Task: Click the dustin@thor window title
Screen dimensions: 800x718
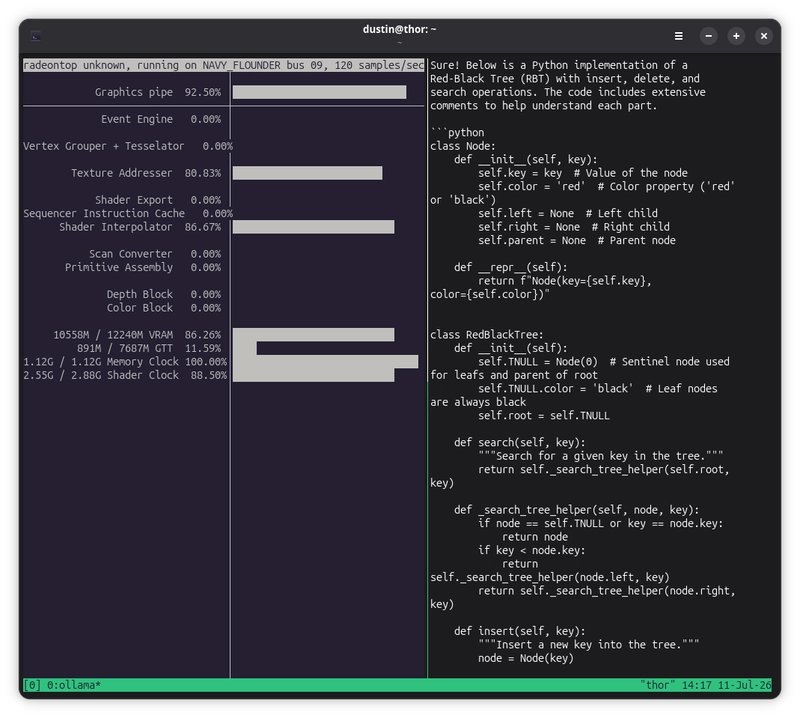Action: coord(399,29)
